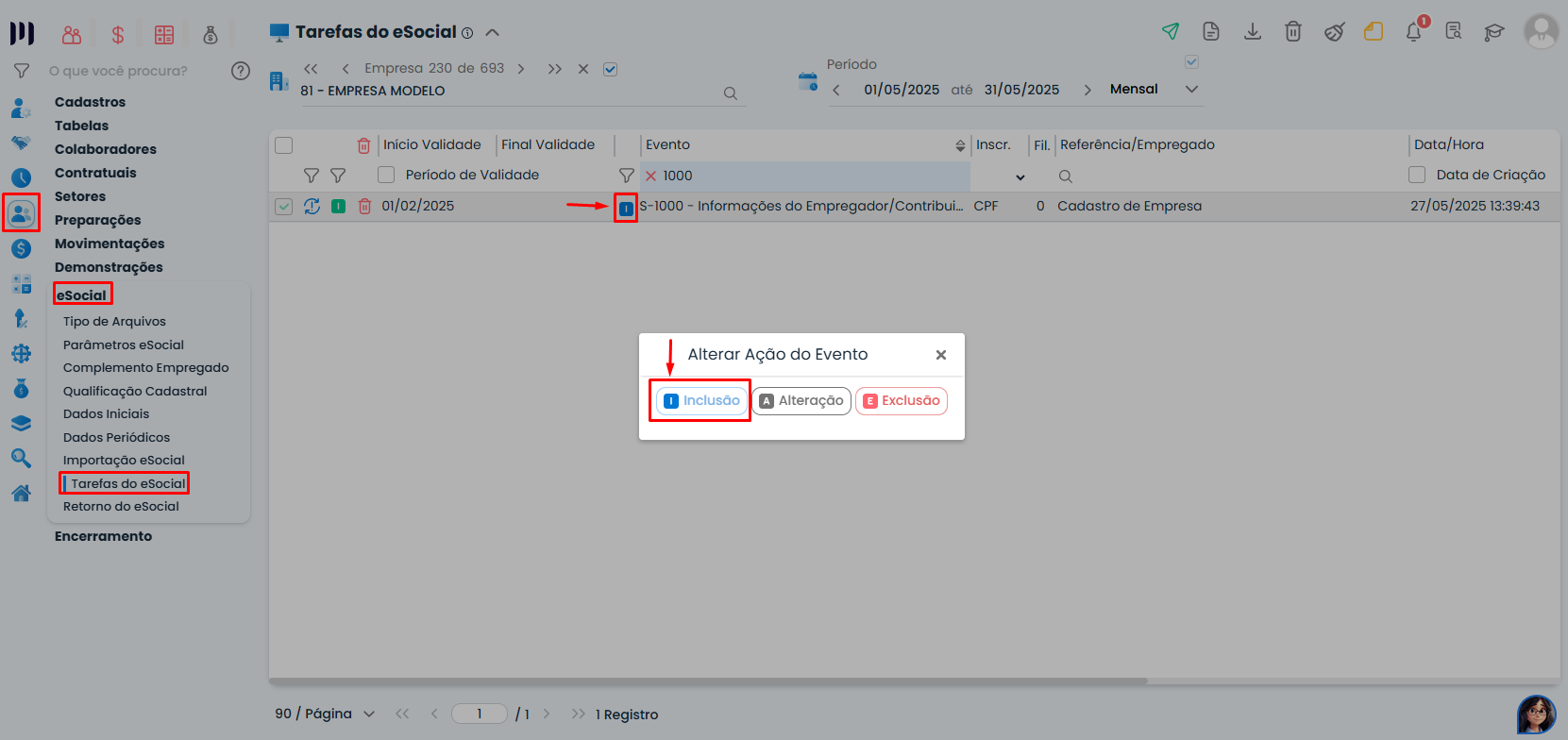This screenshot has width=1568, height=740.
Task: Open the Movimentações menu
Action: click(110, 244)
